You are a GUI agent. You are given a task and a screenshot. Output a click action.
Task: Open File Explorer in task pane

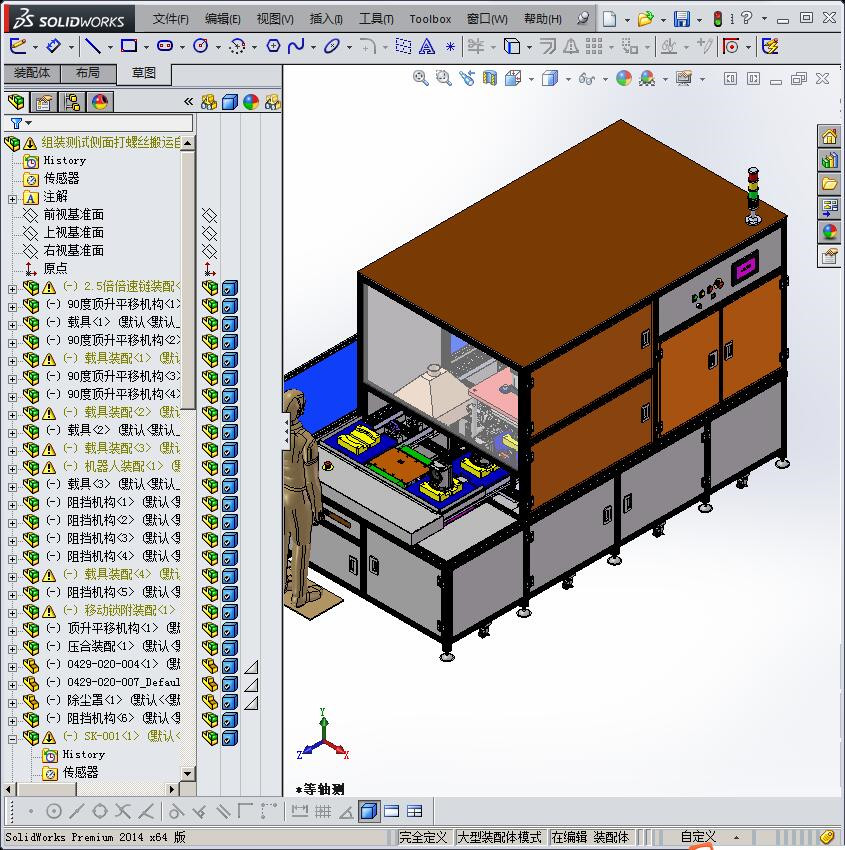[829, 184]
